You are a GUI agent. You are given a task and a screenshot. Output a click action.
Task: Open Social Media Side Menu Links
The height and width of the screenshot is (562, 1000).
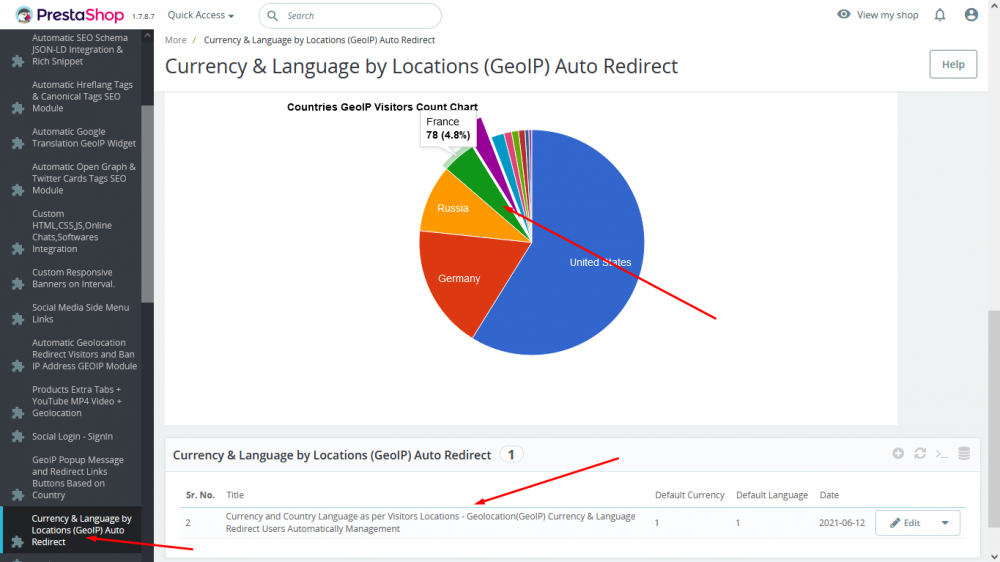[80, 313]
